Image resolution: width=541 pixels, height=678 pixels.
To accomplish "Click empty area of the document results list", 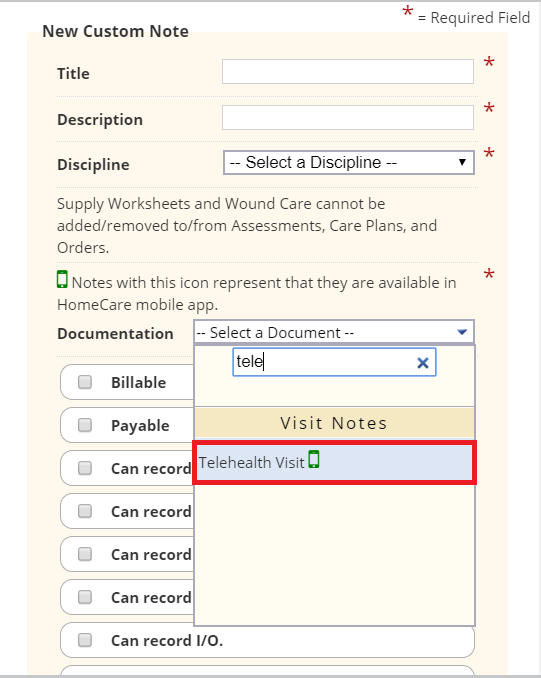I will [x=334, y=553].
